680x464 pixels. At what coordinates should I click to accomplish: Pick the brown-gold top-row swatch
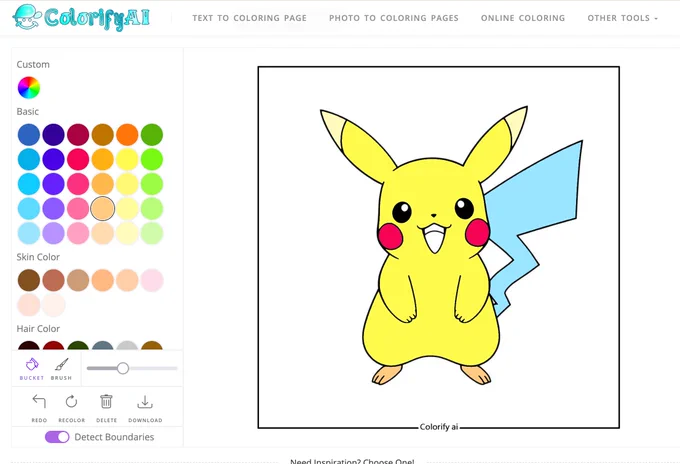click(x=102, y=134)
